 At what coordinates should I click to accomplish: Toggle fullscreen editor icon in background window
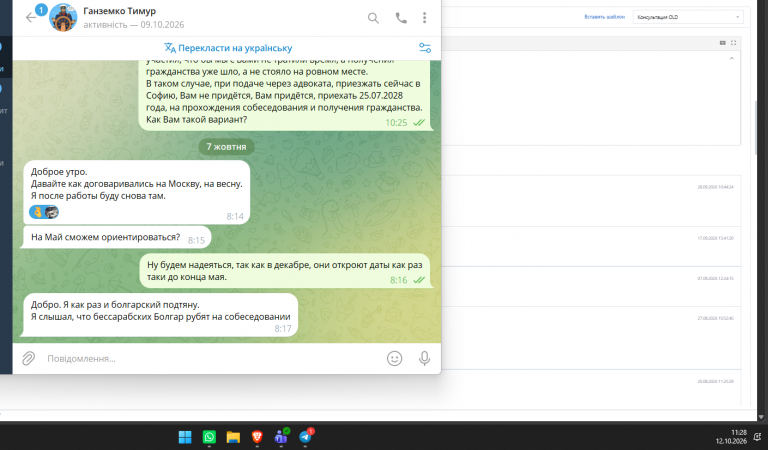[x=733, y=43]
